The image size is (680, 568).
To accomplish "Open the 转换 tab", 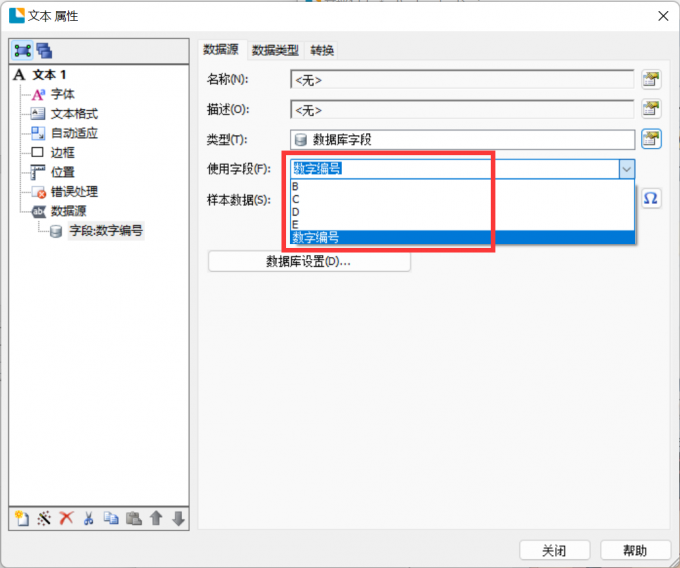I will (322, 50).
